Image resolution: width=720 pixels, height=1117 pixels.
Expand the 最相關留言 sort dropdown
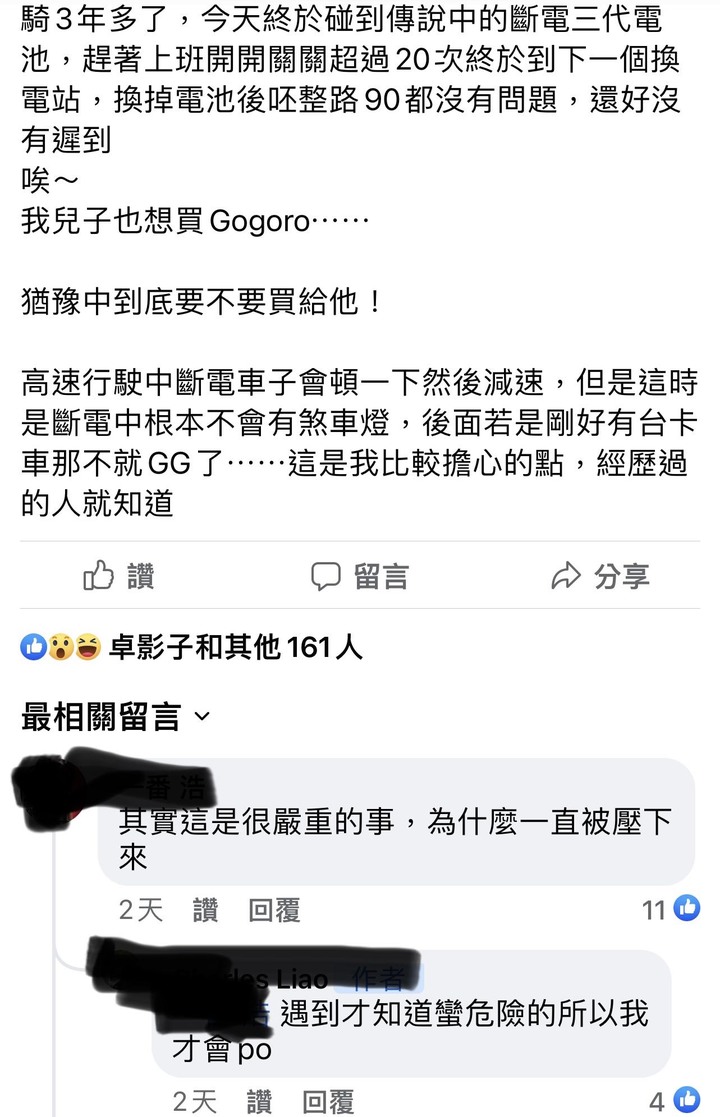point(116,716)
